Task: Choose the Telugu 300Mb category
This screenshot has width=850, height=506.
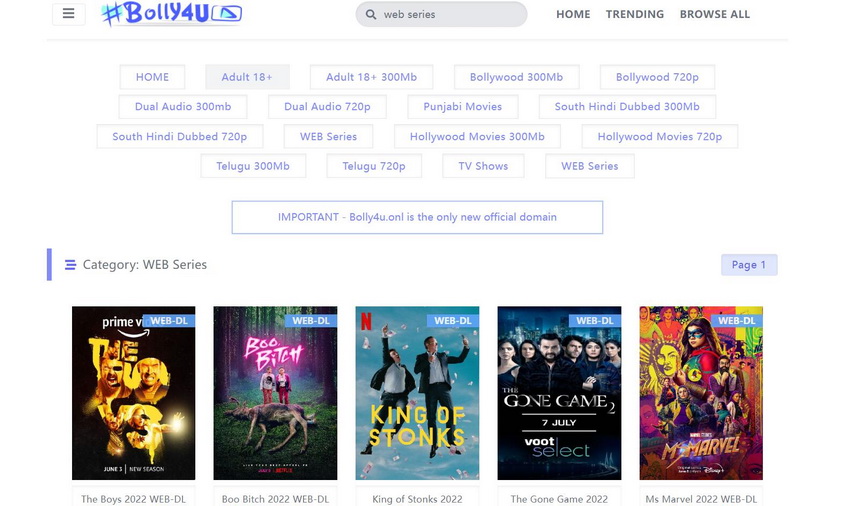Action: point(253,166)
